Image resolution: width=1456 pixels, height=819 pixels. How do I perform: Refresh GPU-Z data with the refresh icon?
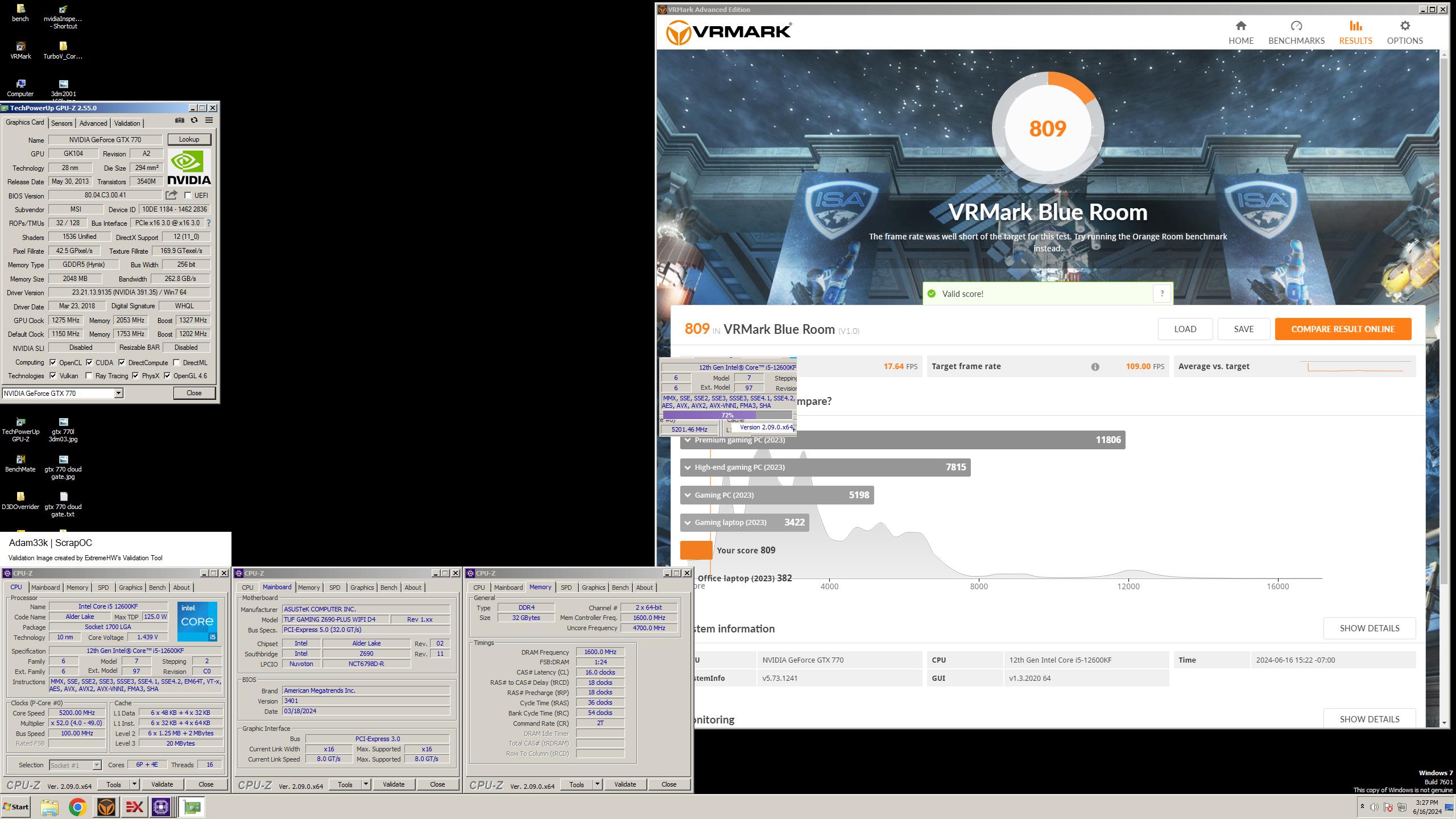[x=195, y=120]
